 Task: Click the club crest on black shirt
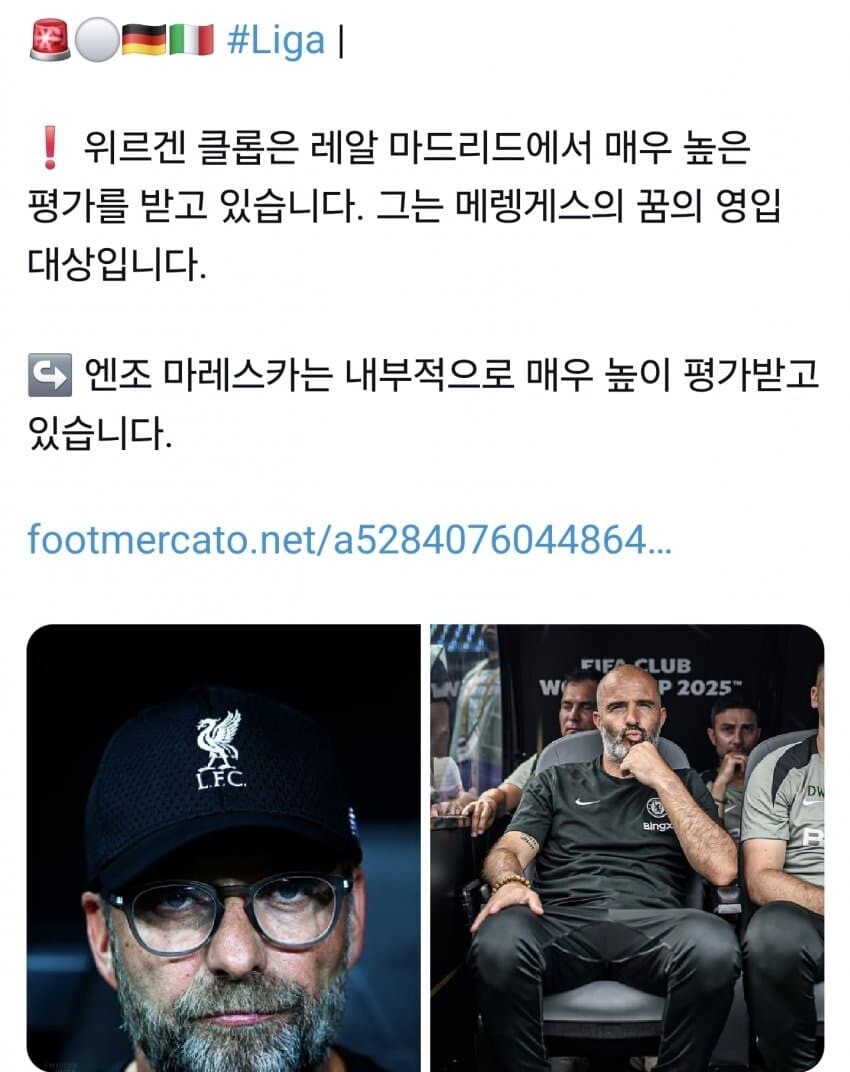pyautogui.click(x=656, y=807)
